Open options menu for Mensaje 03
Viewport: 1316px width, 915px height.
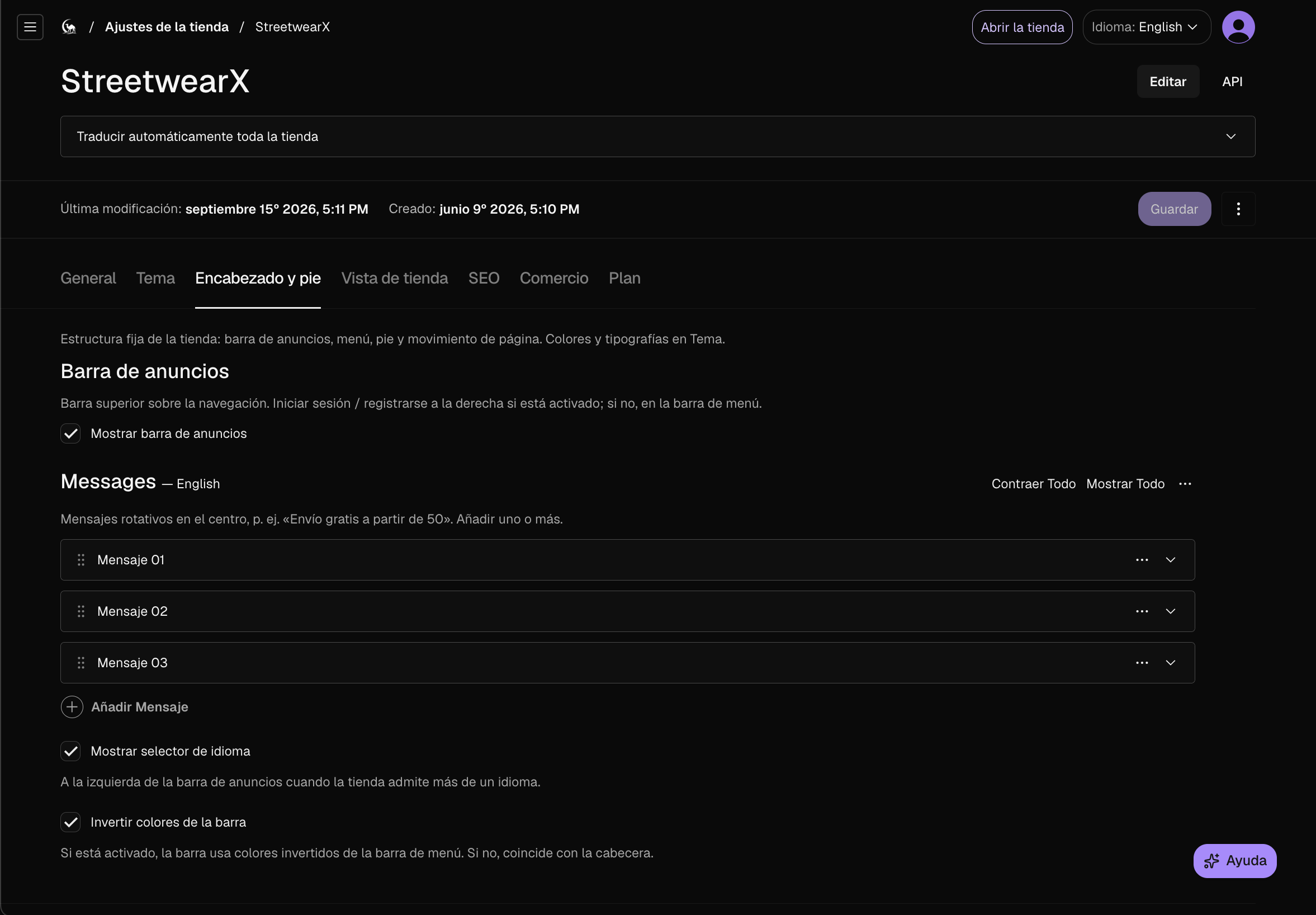(1142, 663)
